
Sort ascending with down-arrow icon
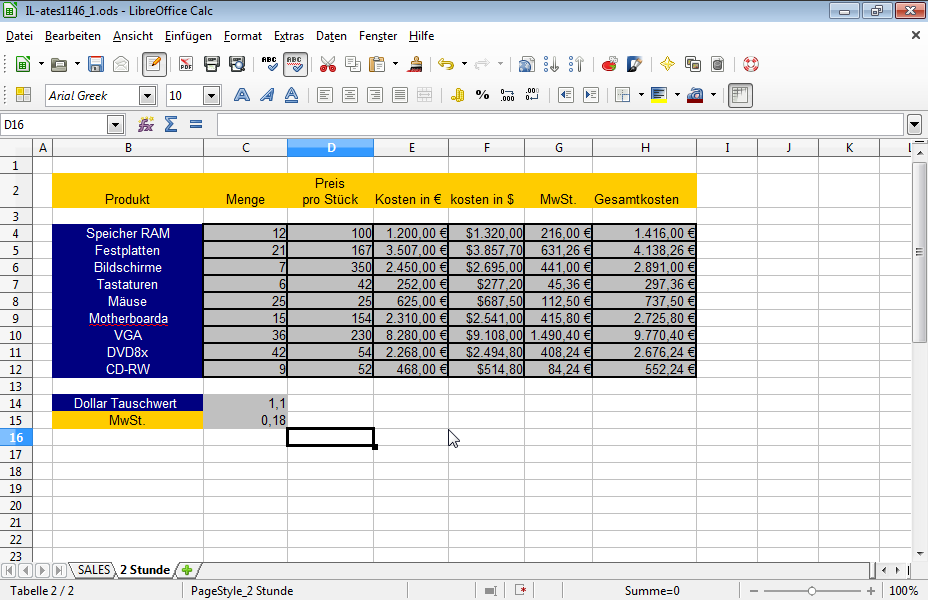(551, 64)
